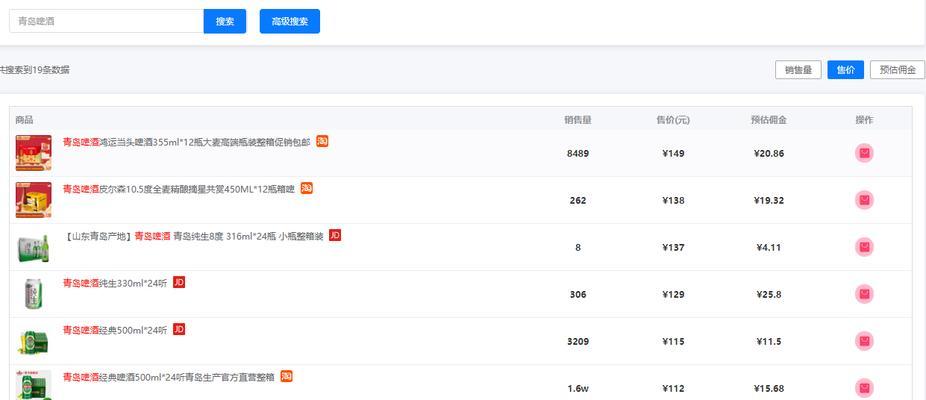
Task: Open 高级搜索 advanced search
Action: pos(290,21)
